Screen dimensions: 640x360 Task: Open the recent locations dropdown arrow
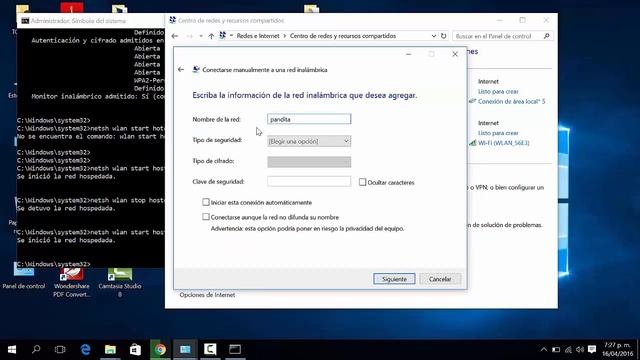201,36
